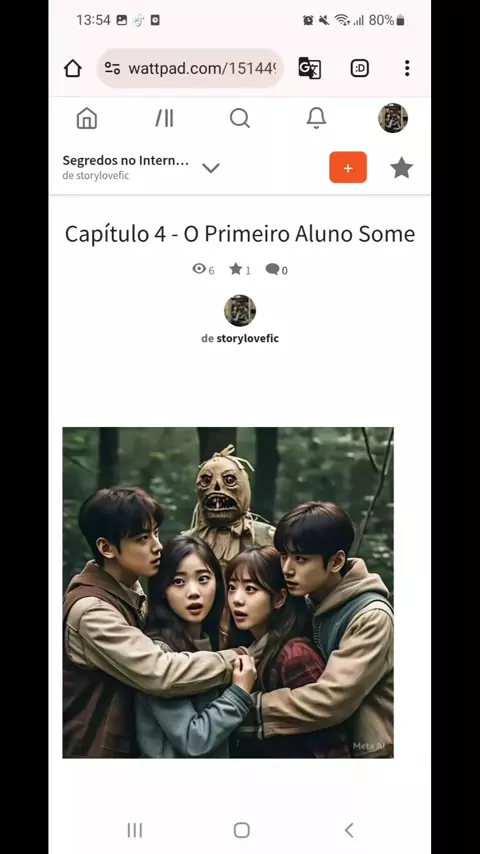480x854 pixels.
Task: Tap the comments count bubble icon
Action: click(x=272, y=269)
